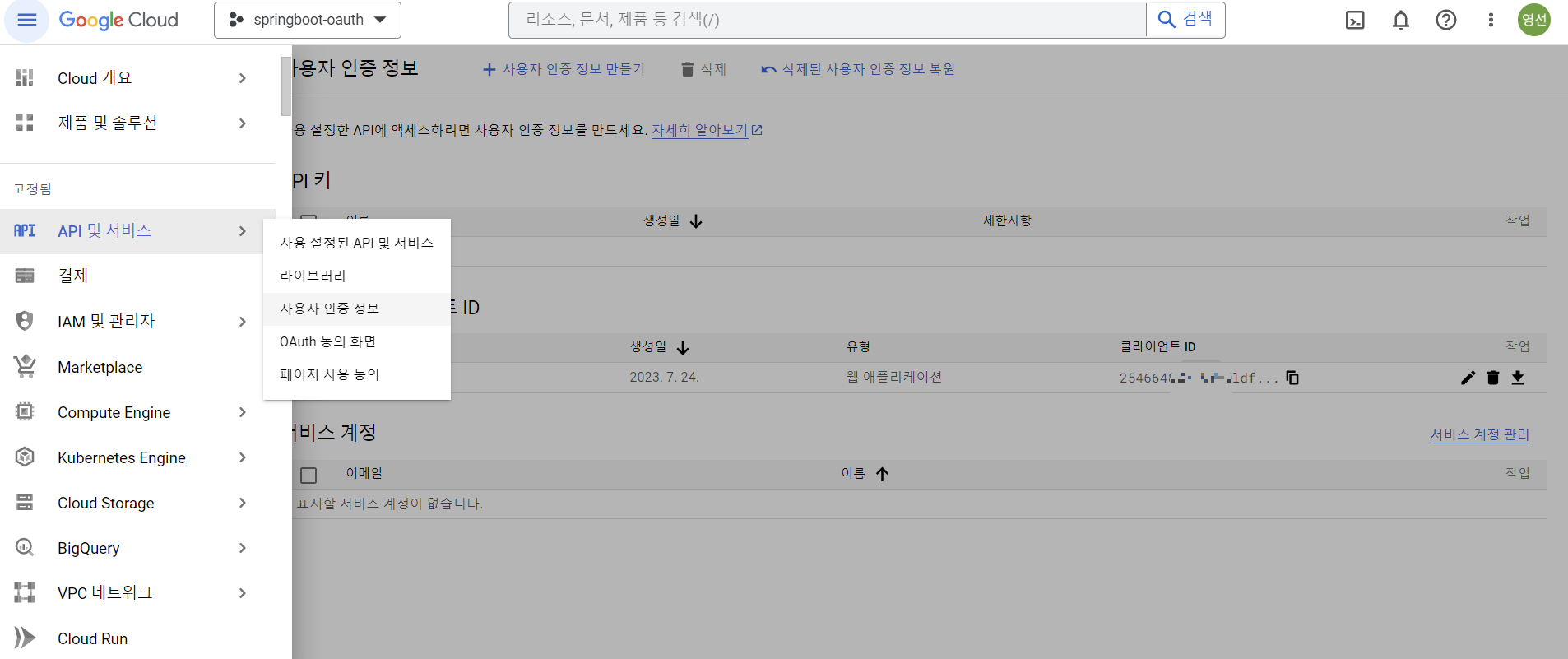The height and width of the screenshot is (659, 1568).
Task: Click 삭제된 사용자 인증 정보 복원 button
Action: (858, 69)
